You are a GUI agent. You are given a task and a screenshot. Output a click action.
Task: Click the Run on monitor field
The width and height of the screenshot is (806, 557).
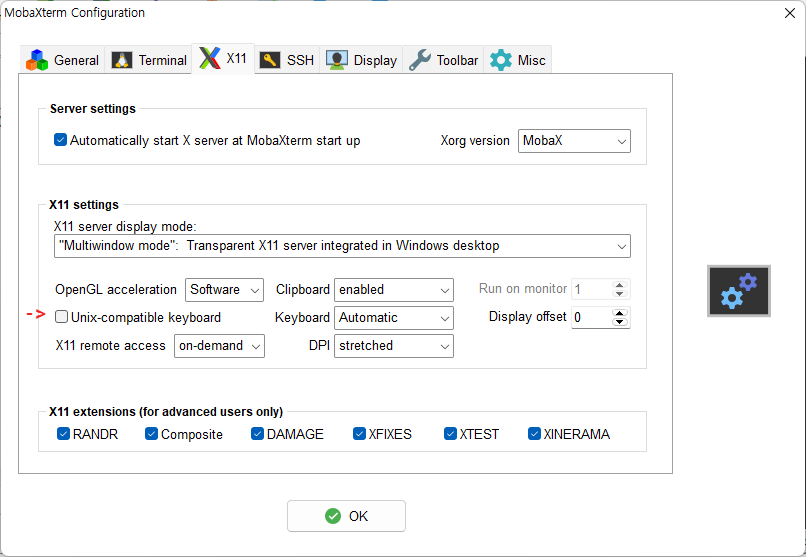(x=592, y=289)
